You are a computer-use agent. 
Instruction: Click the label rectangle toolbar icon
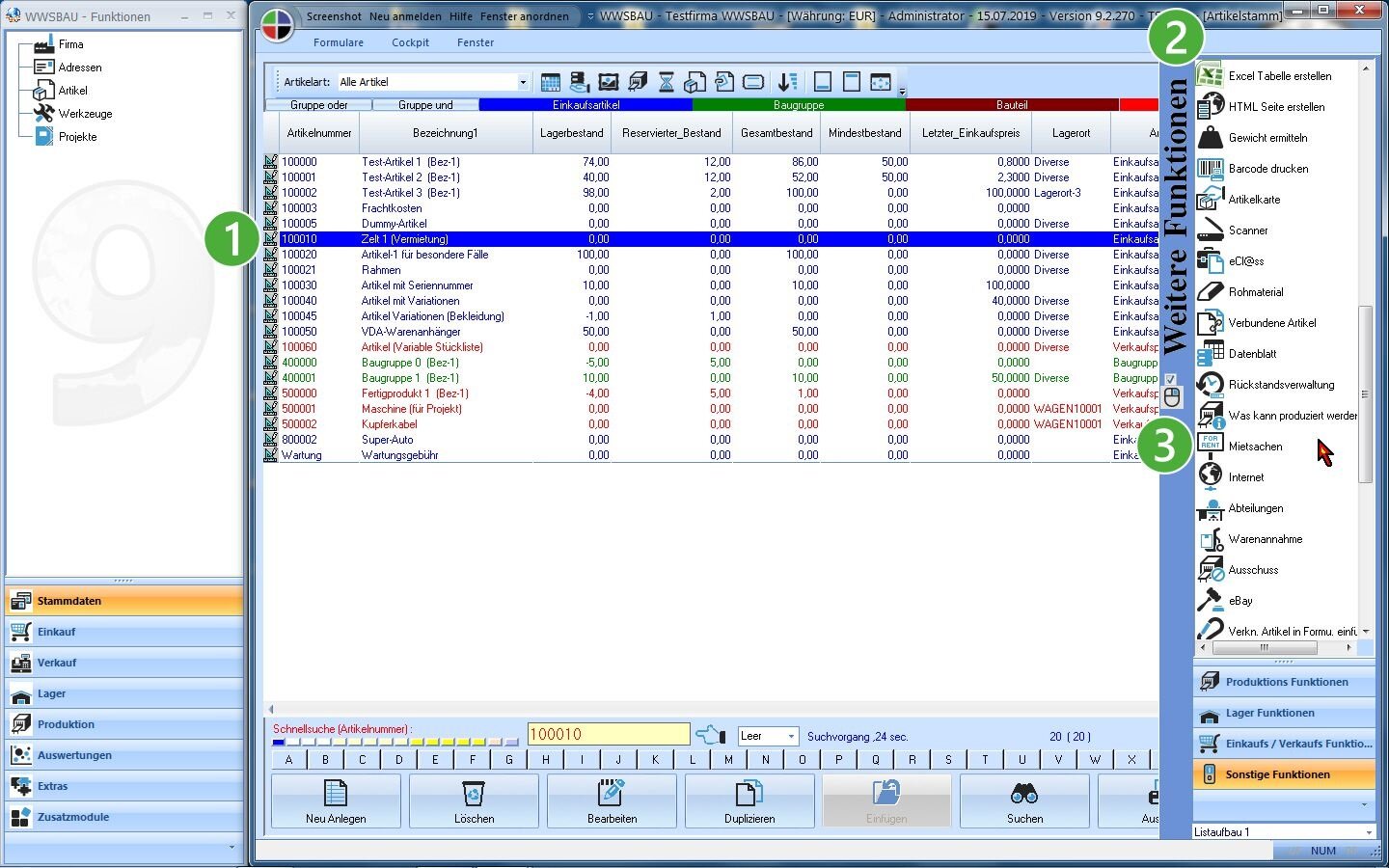(x=753, y=82)
